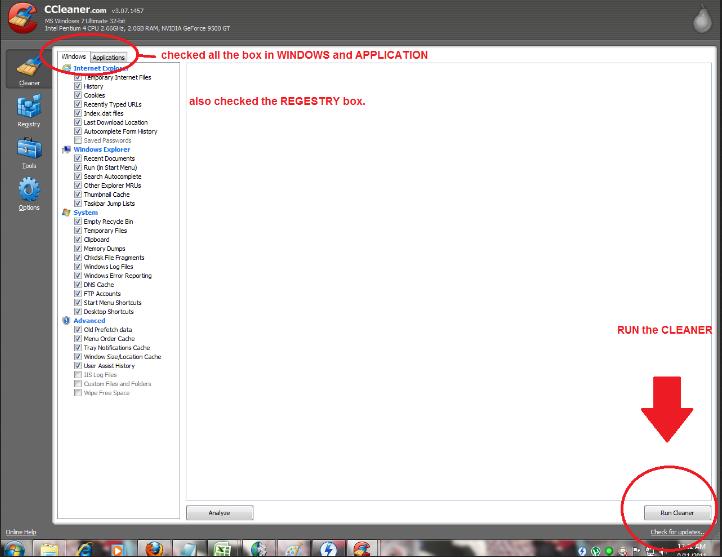Toggle Chkdsk File Fragments checkbox
The width and height of the screenshot is (722, 557).
coord(78,258)
